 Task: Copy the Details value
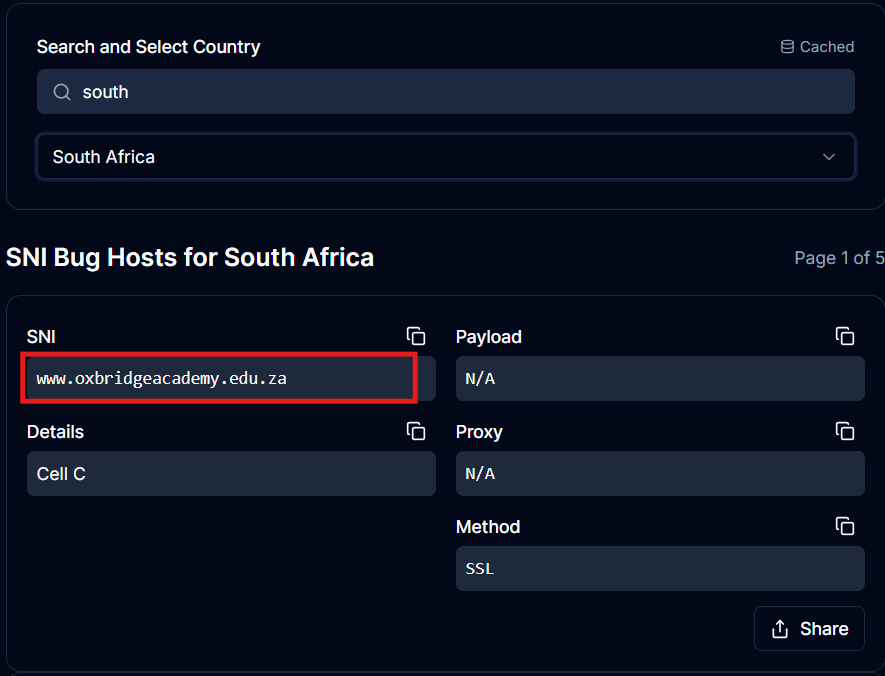click(x=416, y=432)
